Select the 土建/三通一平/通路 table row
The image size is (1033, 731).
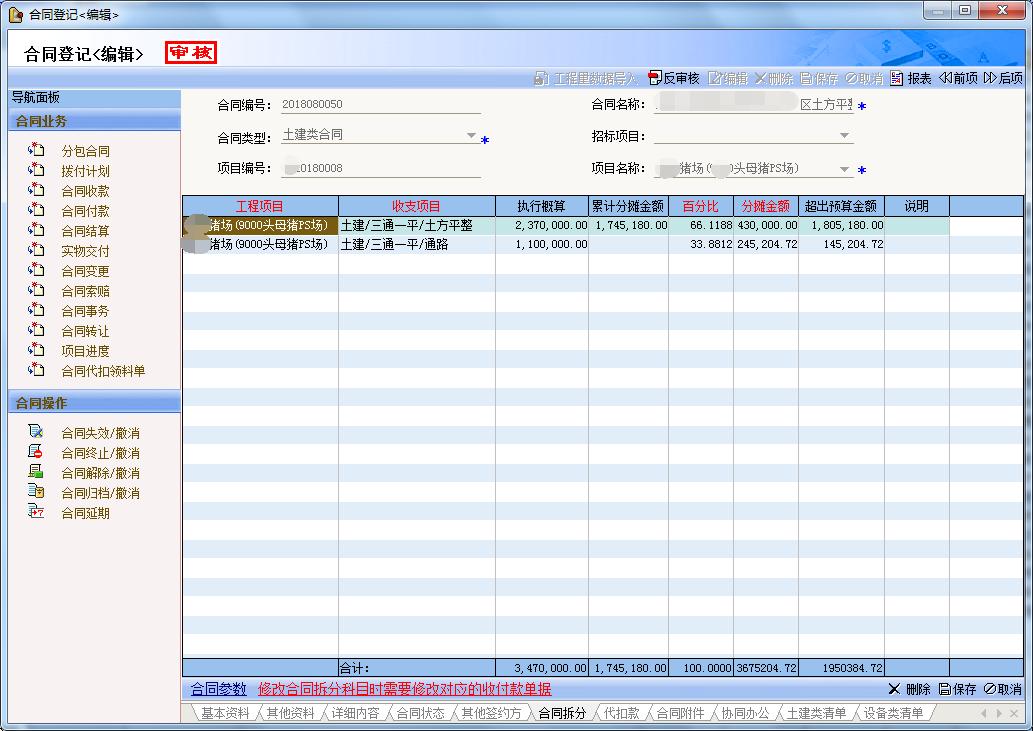(x=417, y=244)
